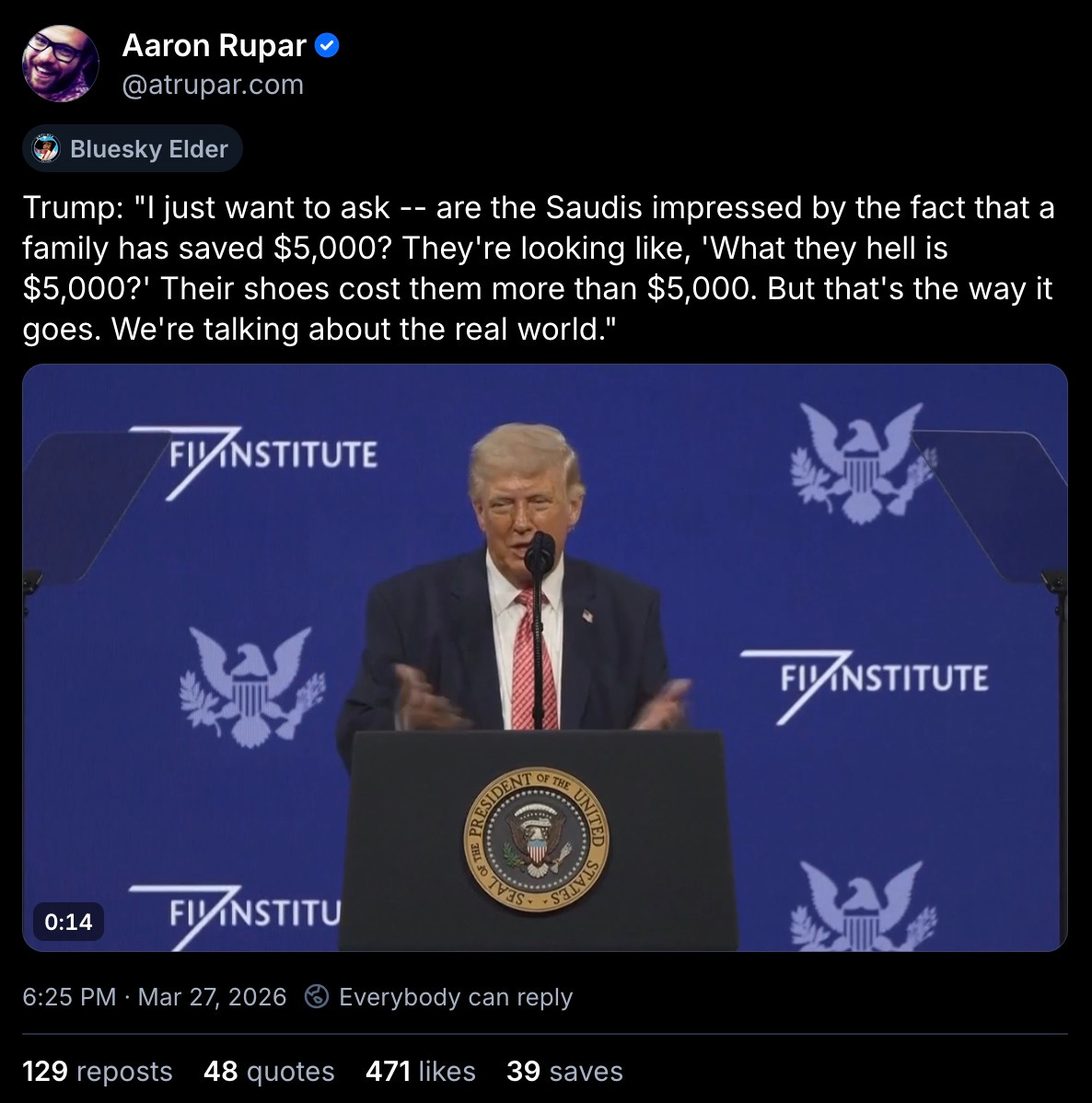Viewport: 1092px width, 1103px height.
Task: Click the blue verified checkmark badge
Action: click(x=327, y=46)
